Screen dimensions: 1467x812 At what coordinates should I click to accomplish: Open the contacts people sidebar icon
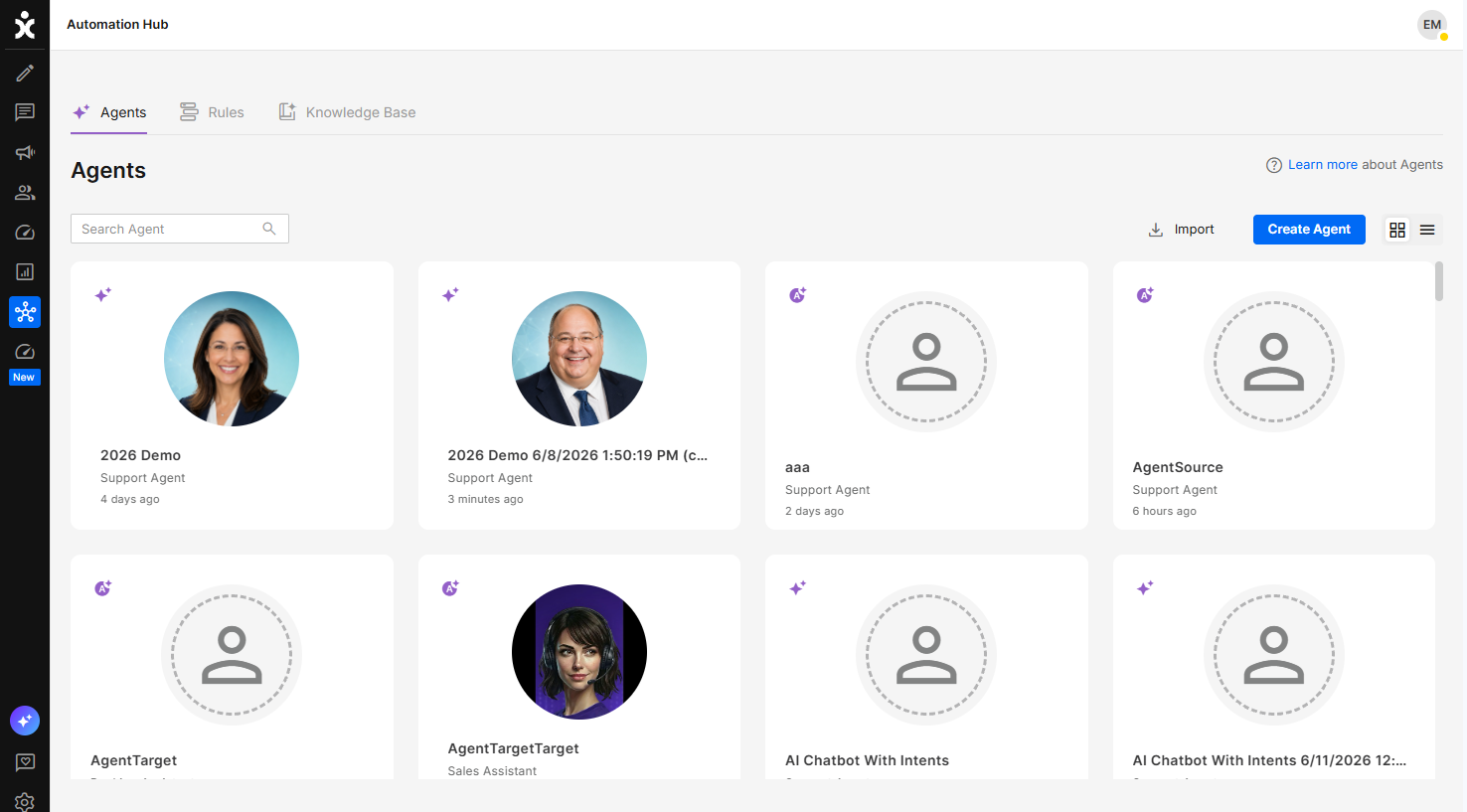pyautogui.click(x=25, y=192)
